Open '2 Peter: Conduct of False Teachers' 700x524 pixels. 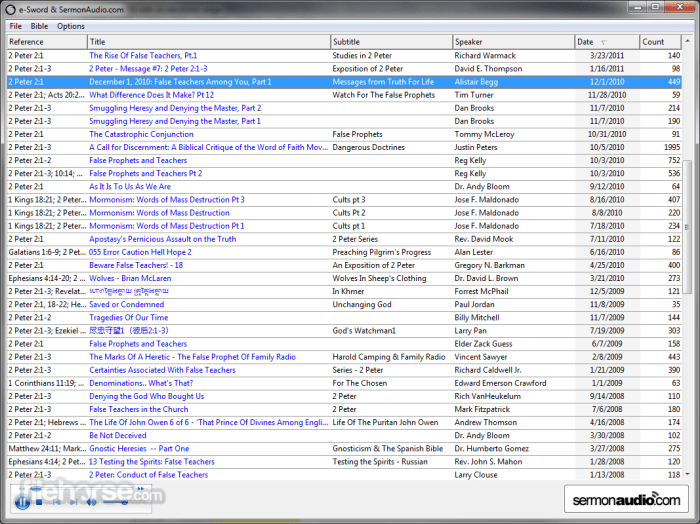pos(148,475)
